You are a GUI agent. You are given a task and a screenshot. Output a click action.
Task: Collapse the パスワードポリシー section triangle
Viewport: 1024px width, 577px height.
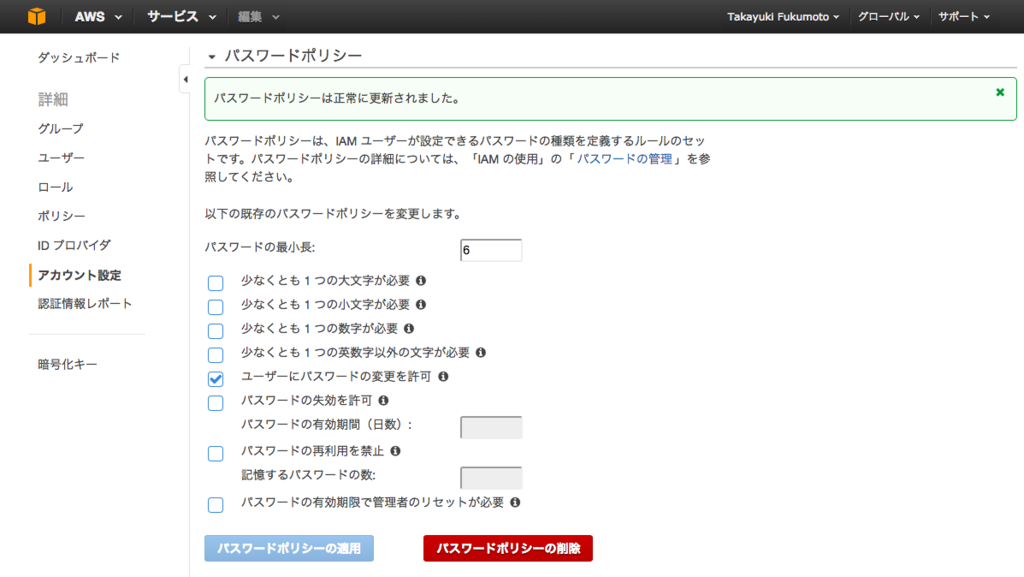tap(211, 57)
